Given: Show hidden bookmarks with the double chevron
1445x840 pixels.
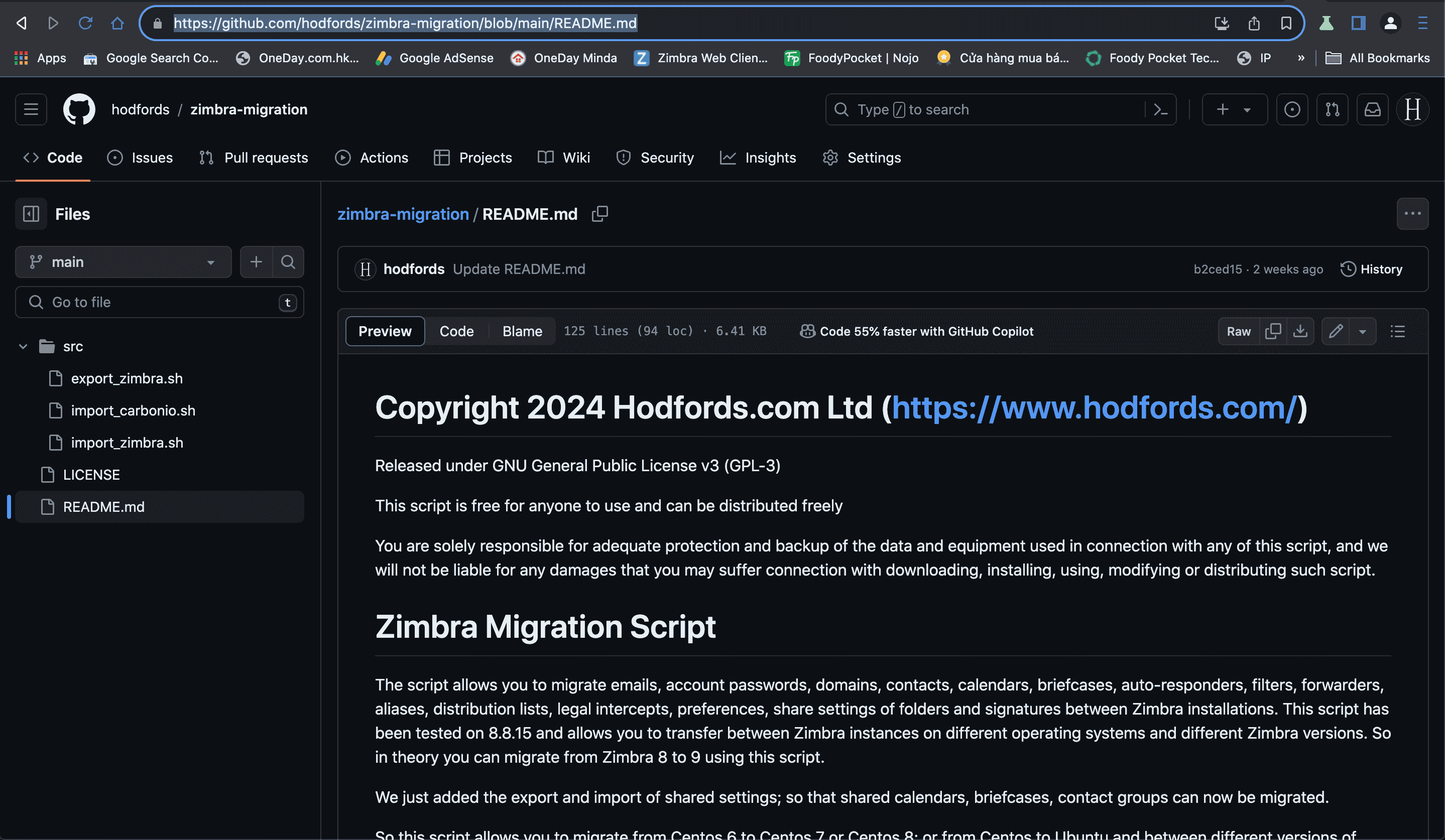Looking at the screenshot, I should [1301, 58].
